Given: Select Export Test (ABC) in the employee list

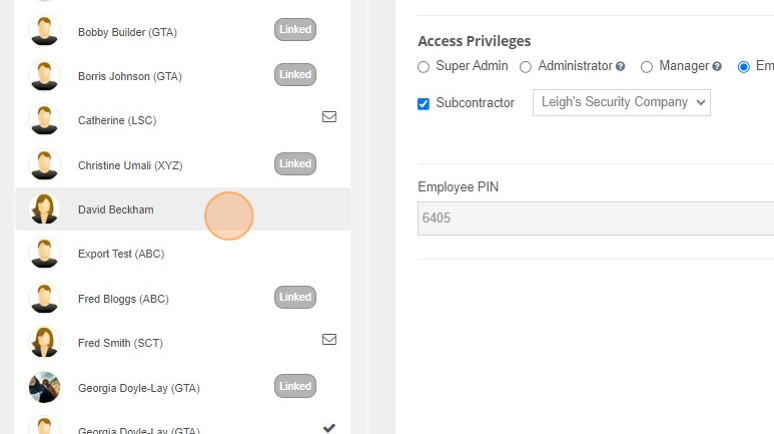Looking at the screenshot, I should 183,253.
